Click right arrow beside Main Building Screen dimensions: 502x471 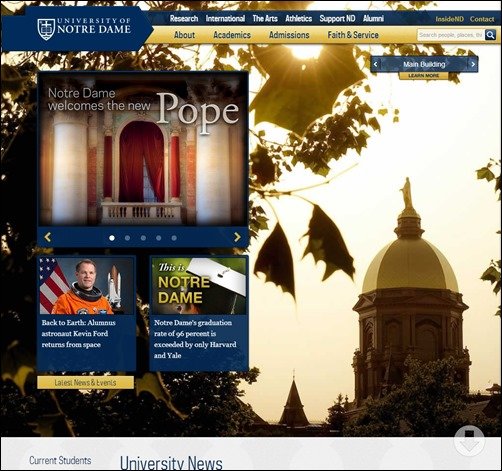click(473, 64)
